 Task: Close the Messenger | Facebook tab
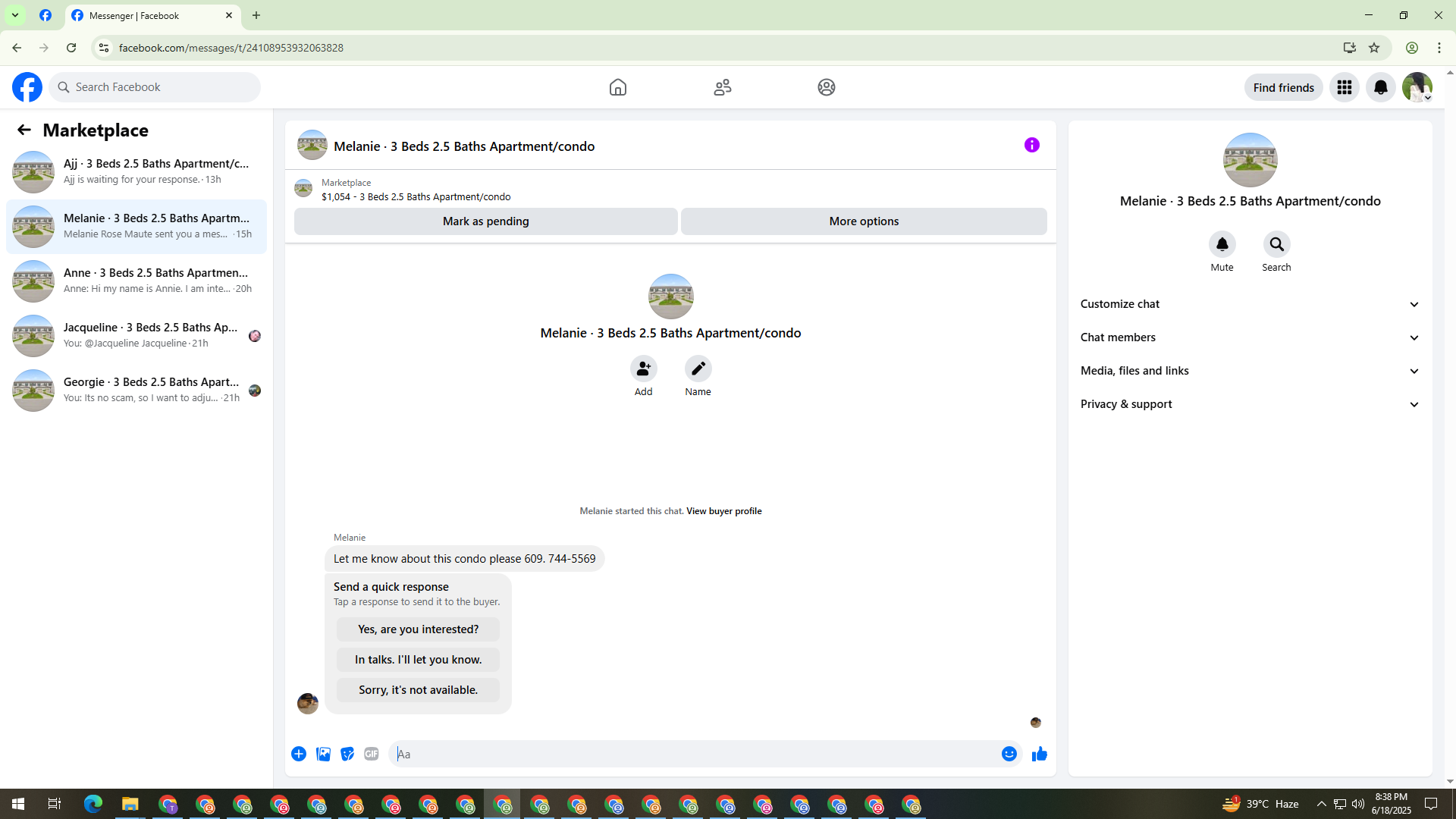point(229,15)
